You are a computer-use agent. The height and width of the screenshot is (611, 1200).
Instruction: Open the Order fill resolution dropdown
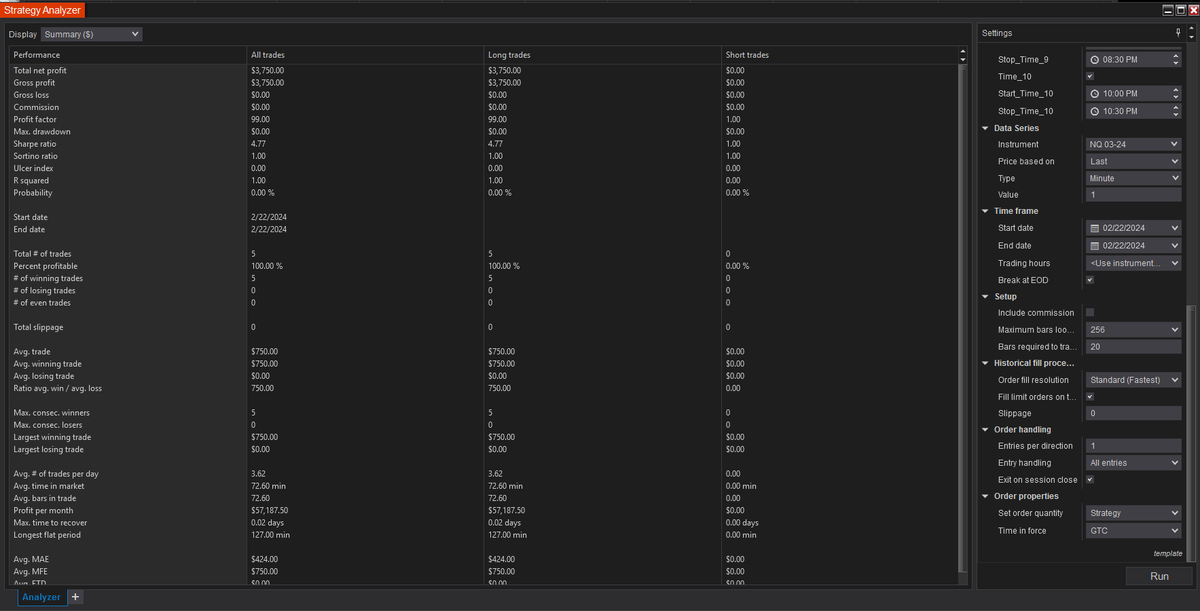pos(1134,380)
